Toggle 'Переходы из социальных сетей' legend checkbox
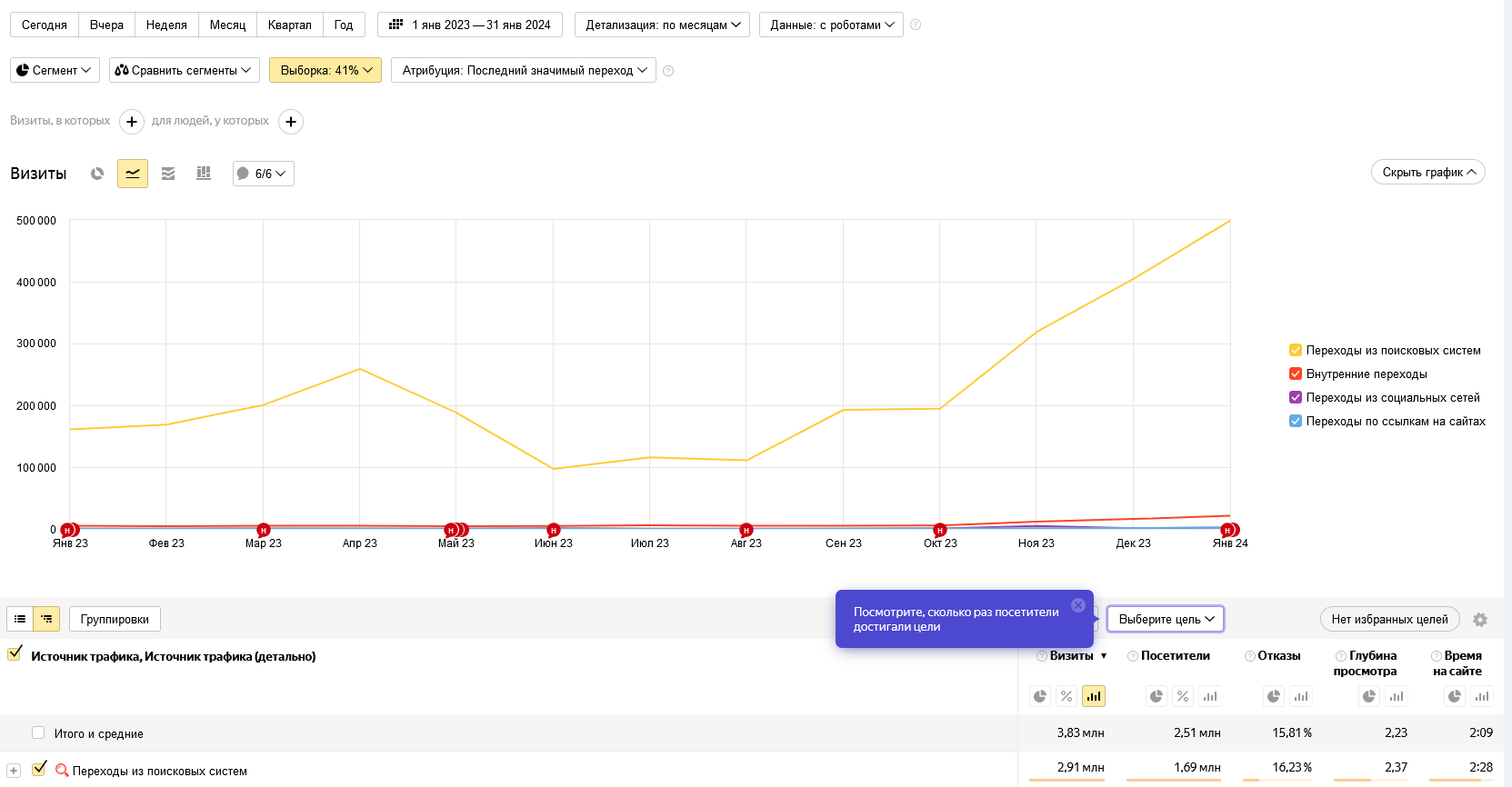The height and width of the screenshot is (787, 1512). click(1296, 397)
